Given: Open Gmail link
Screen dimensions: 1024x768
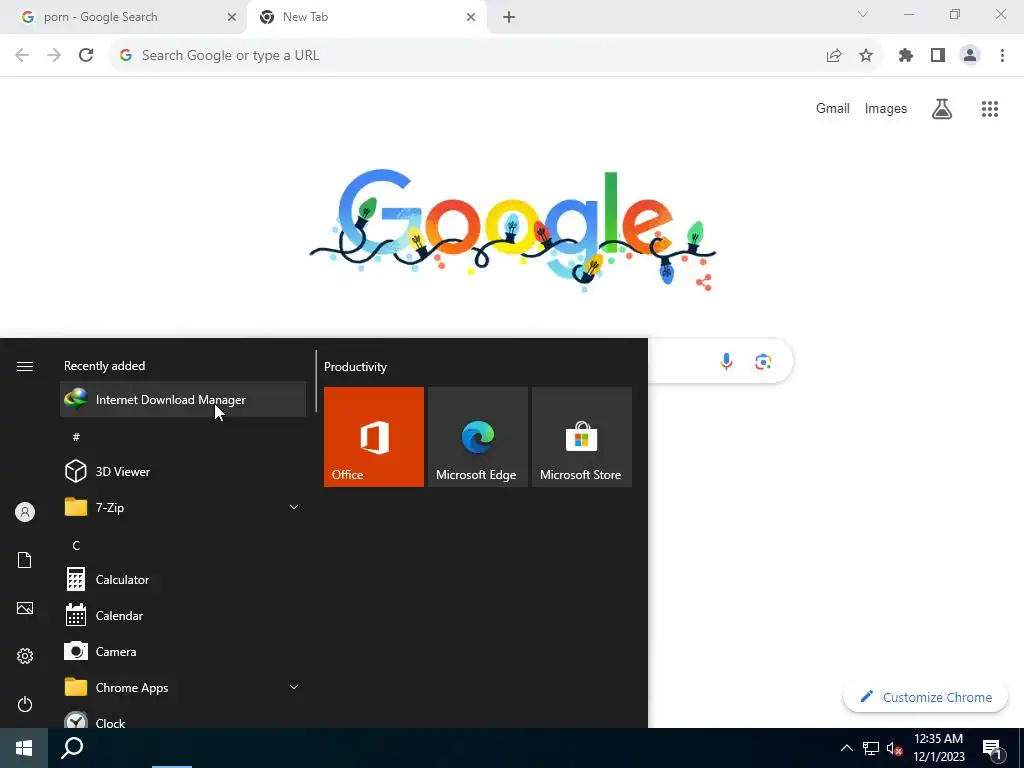Looking at the screenshot, I should 833,108.
